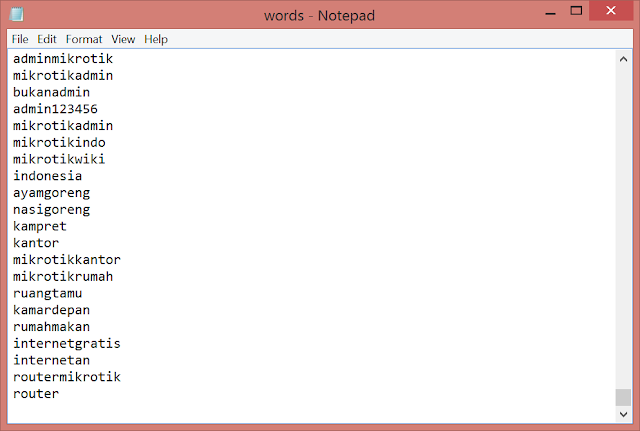
Task: Click the vertical scrollbar thumb
Action: 623,397
